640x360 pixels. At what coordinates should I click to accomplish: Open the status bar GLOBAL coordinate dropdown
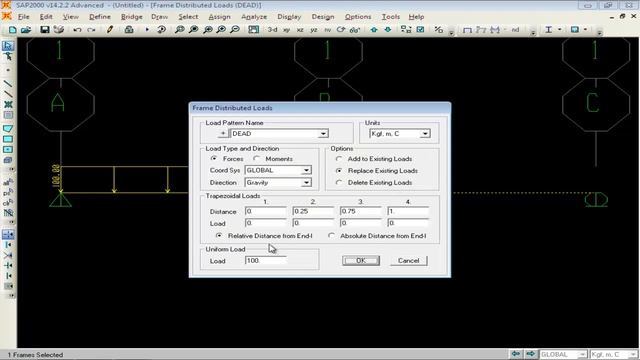point(582,354)
